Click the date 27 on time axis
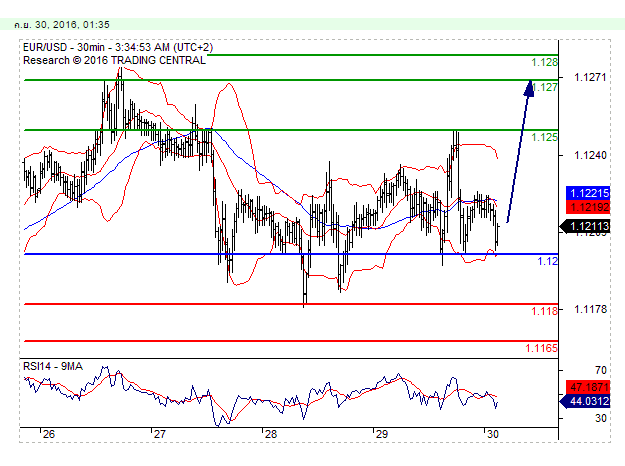 (159, 435)
